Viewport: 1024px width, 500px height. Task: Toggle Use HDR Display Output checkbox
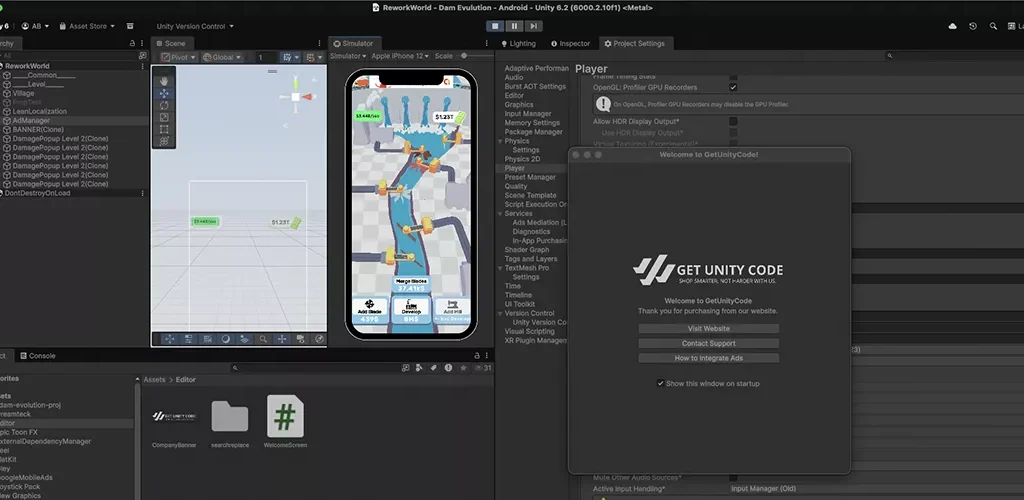(733, 133)
